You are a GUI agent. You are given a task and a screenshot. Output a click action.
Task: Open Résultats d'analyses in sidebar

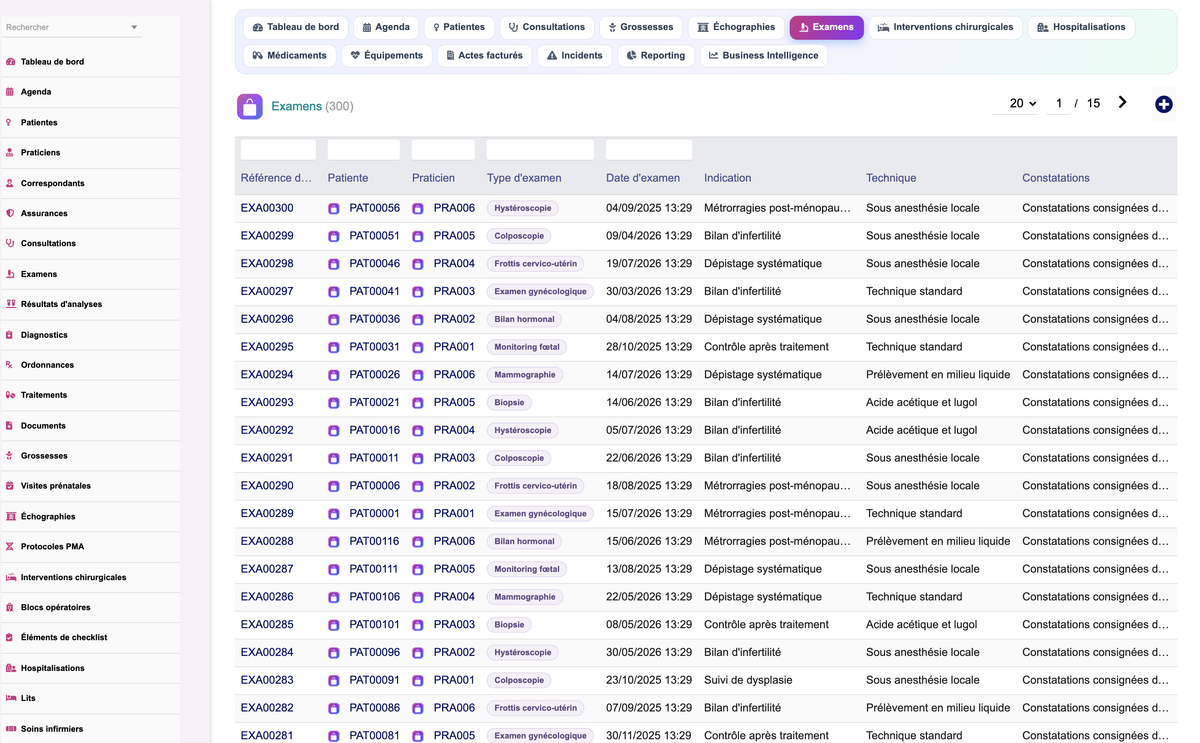61,304
